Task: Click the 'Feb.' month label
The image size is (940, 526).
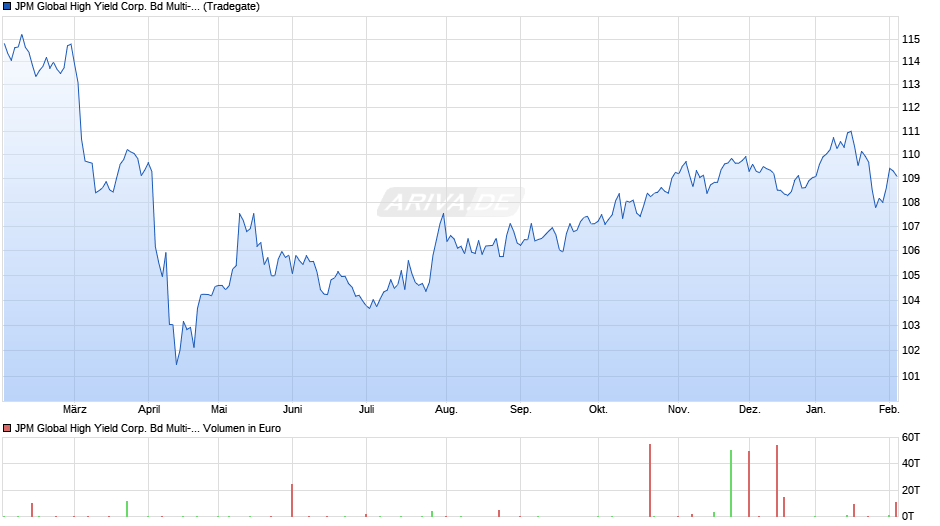Action: 889,410
